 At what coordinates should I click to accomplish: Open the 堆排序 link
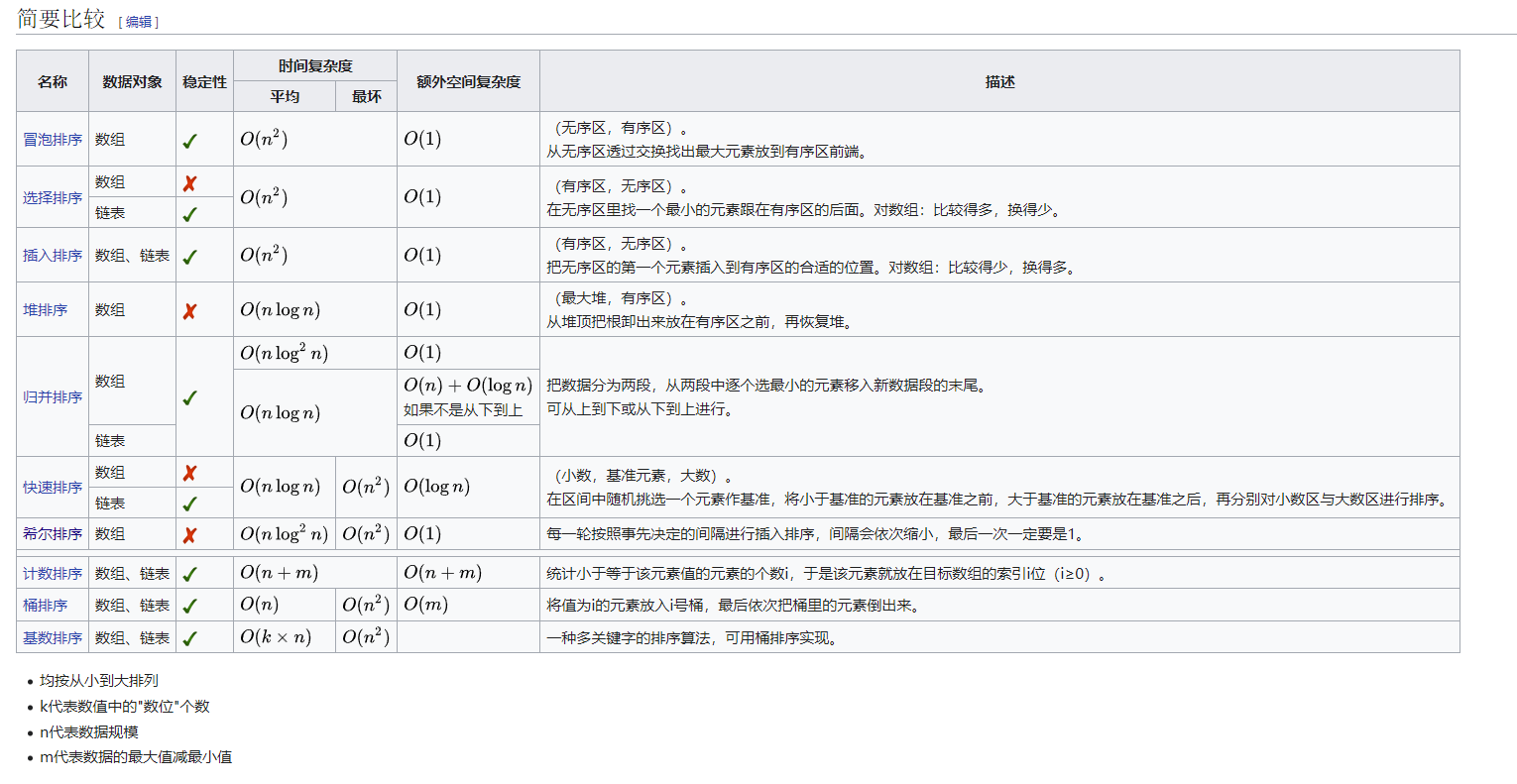click(46, 309)
